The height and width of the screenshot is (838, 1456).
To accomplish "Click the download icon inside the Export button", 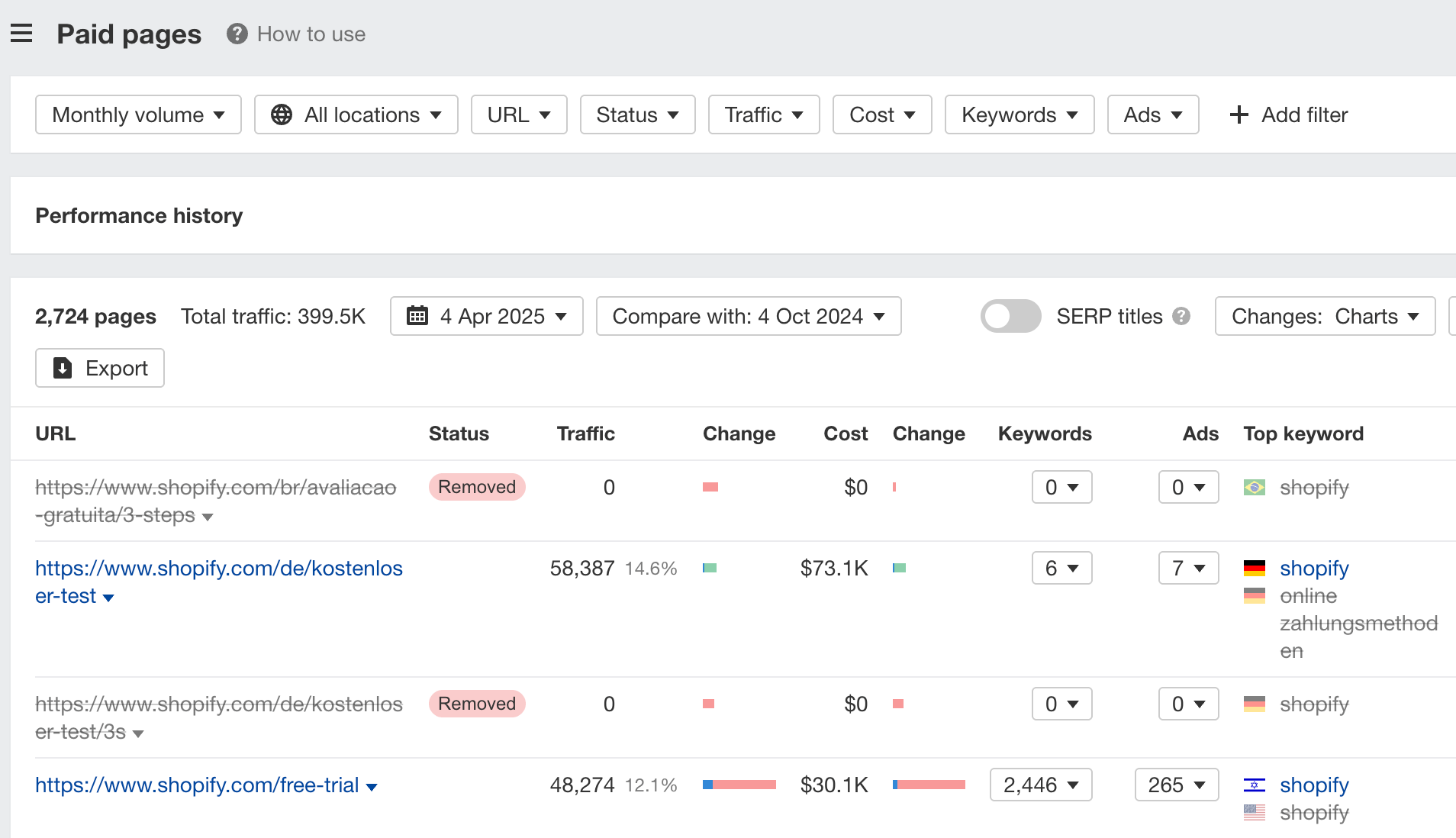I will click(x=63, y=368).
